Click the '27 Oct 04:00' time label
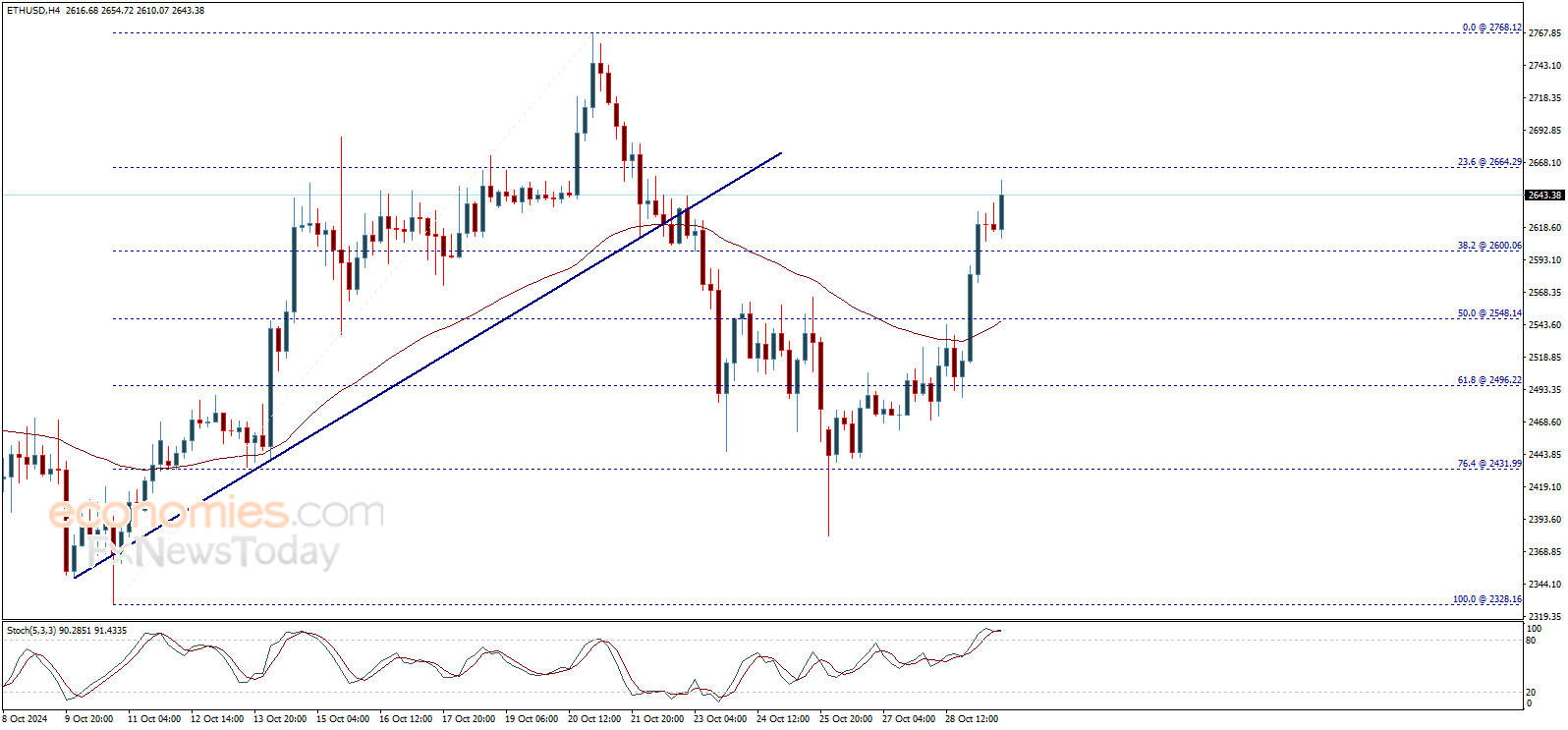This screenshot has height=730, width=1568. click(x=909, y=719)
